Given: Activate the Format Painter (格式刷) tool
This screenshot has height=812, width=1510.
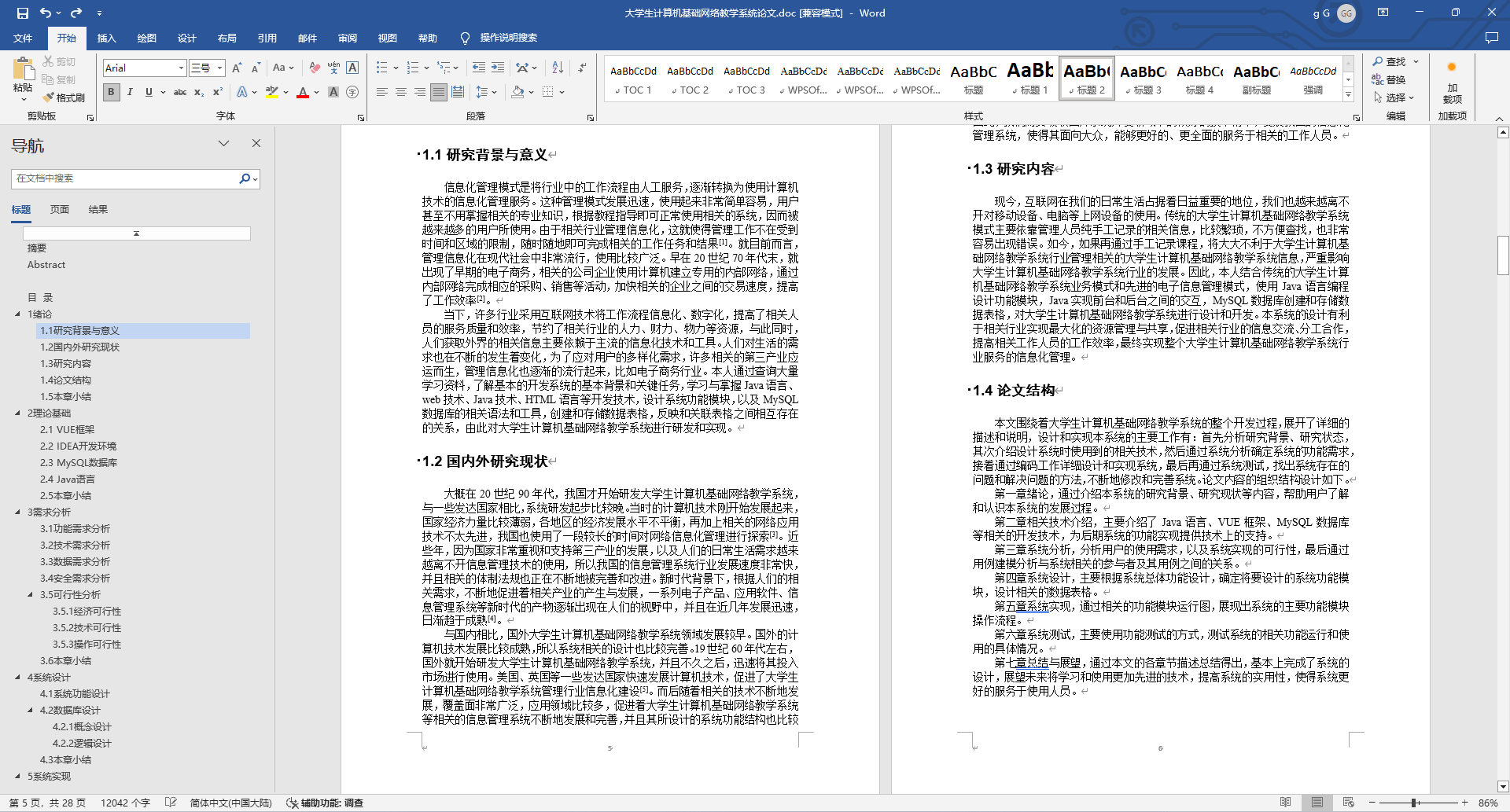Looking at the screenshot, I should click(x=64, y=97).
